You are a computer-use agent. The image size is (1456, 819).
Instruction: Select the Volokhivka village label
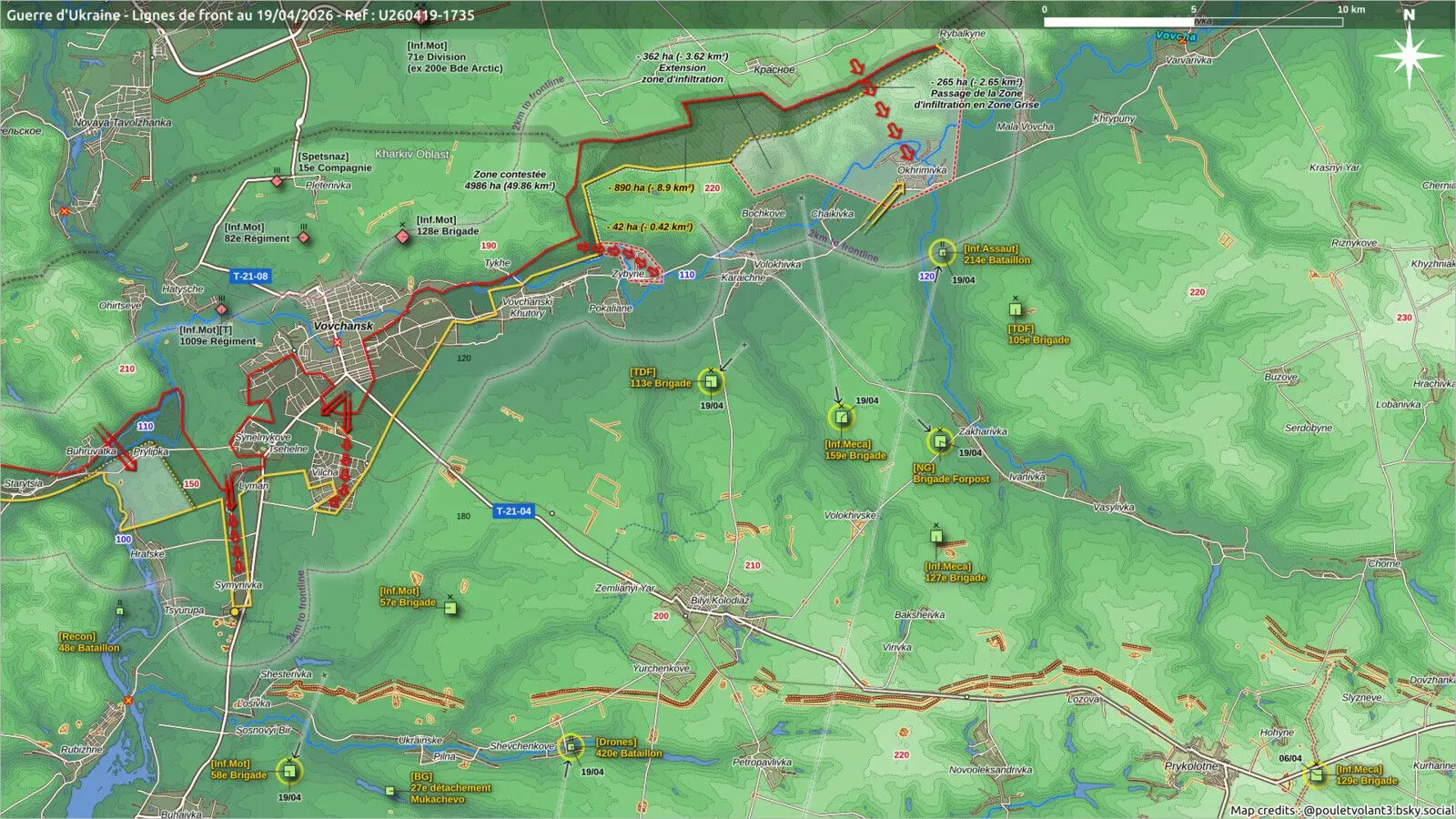pos(778,264)
